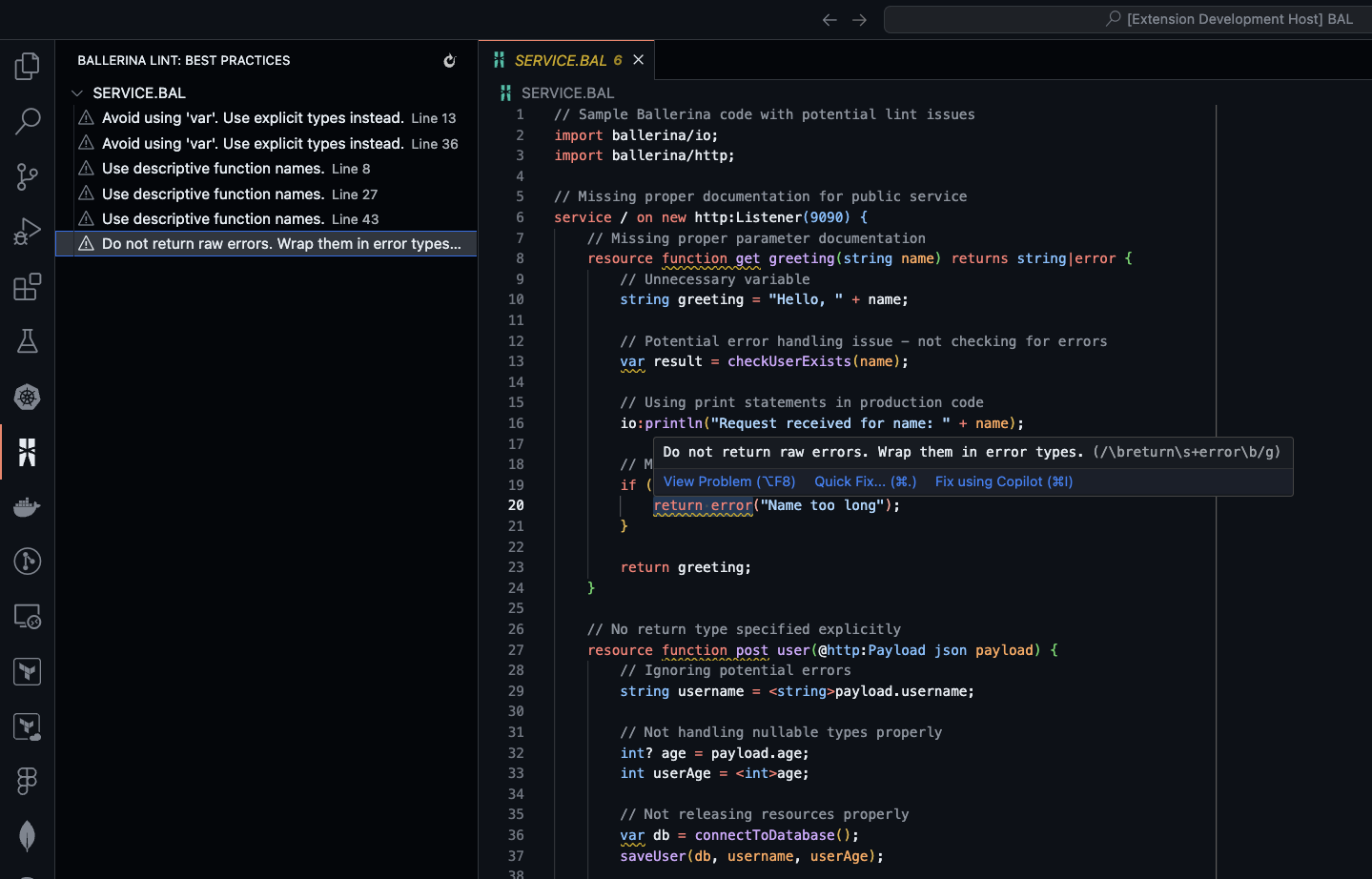The image size is (1372, 879).
Task: Click the Ballerina file icon in the breadcrumb
Action: (505, 92)
